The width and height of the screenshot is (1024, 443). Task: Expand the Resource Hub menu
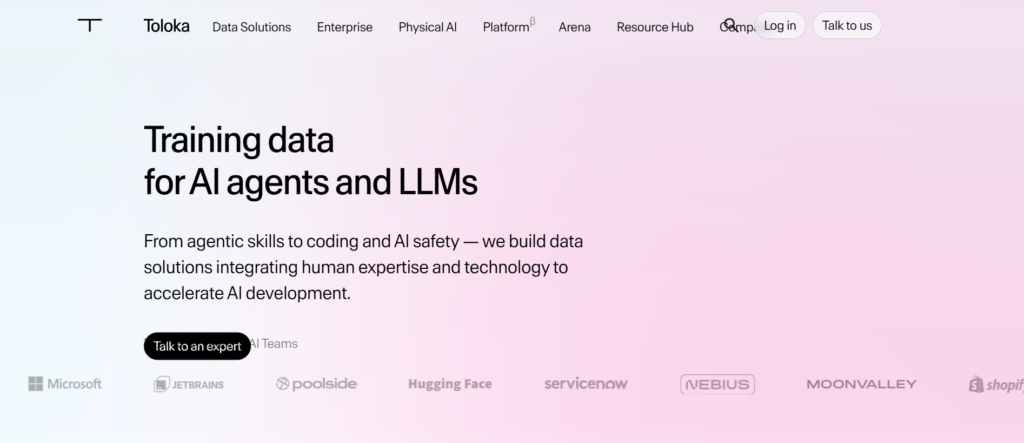[655, 27]
